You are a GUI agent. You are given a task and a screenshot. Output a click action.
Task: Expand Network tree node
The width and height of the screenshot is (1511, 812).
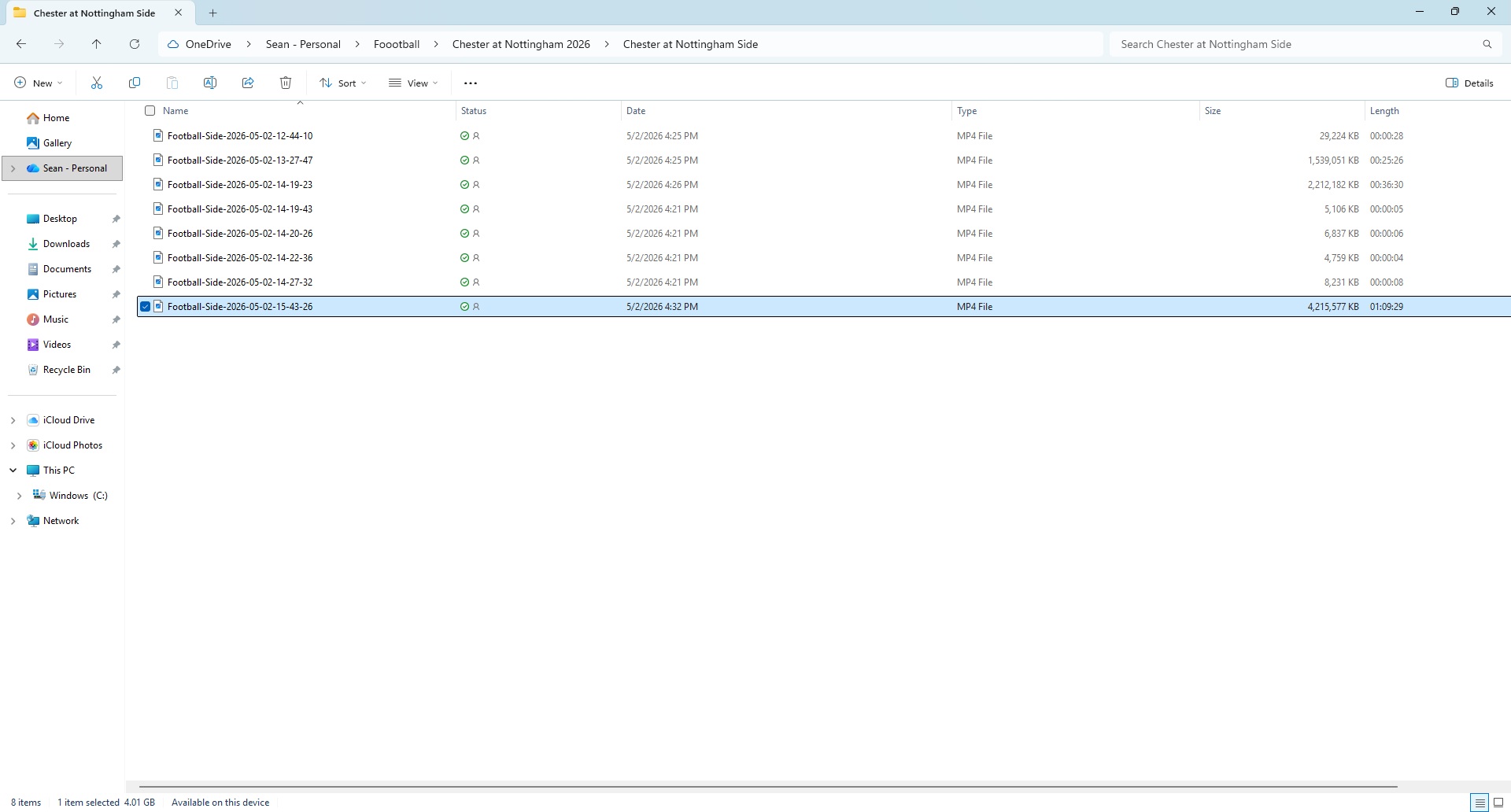[x=13, y=521]
